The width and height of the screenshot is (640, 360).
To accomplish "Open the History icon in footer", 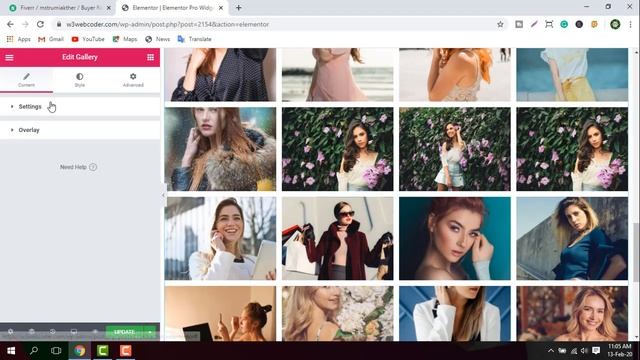I will [53, 332].
